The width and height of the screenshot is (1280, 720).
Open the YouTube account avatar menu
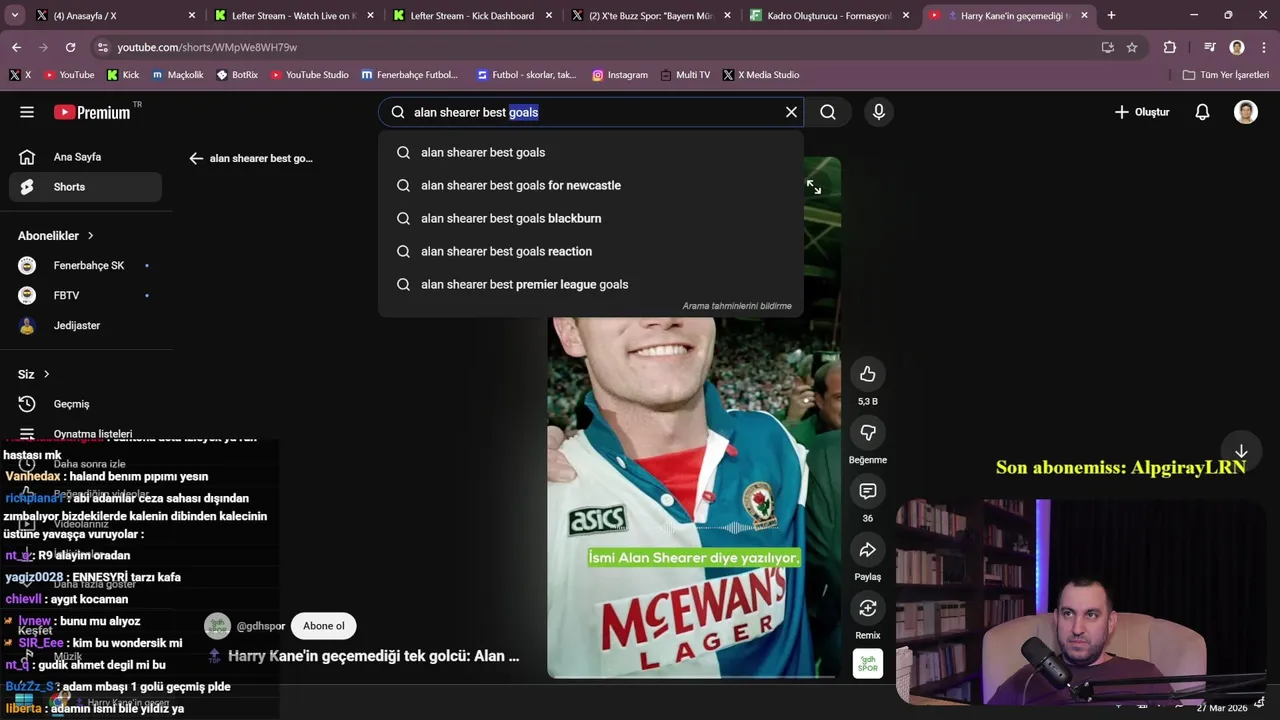point(1246,112)
